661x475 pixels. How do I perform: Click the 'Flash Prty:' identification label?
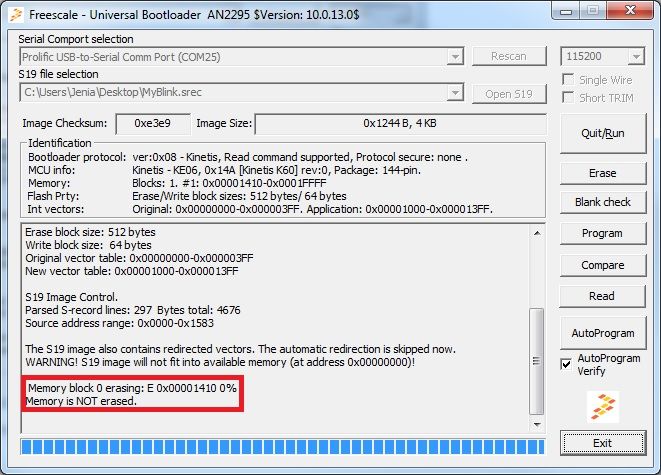click(53, 196)
